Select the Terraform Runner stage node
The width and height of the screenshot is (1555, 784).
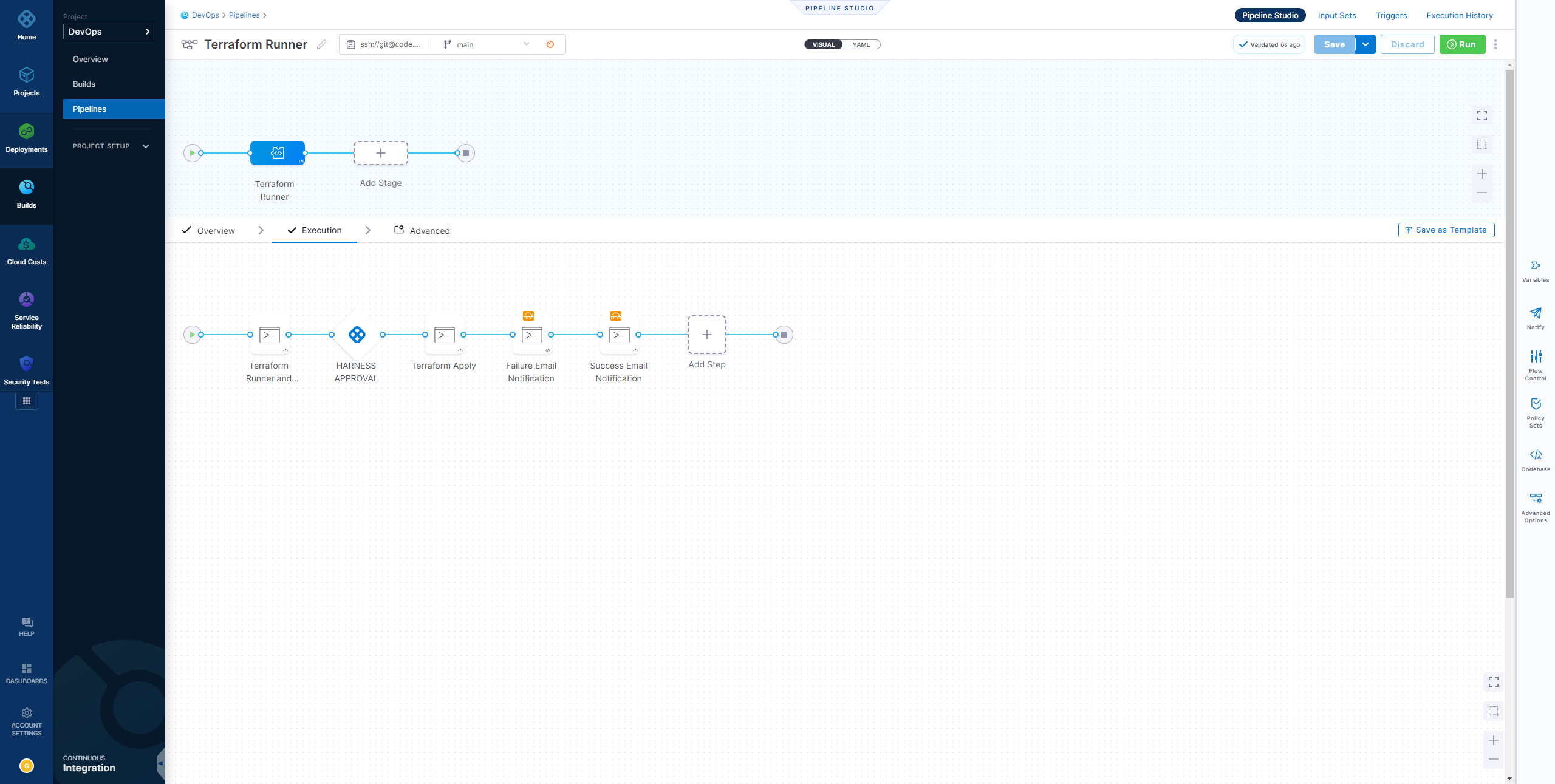click(x=278, y=153)
